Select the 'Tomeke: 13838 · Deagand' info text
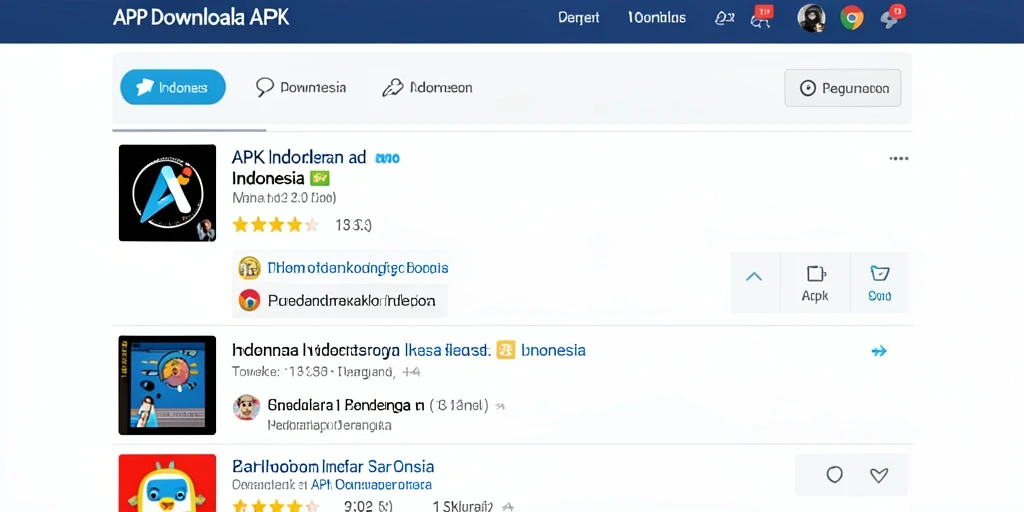1024x512 pixels. pos(313,372)
